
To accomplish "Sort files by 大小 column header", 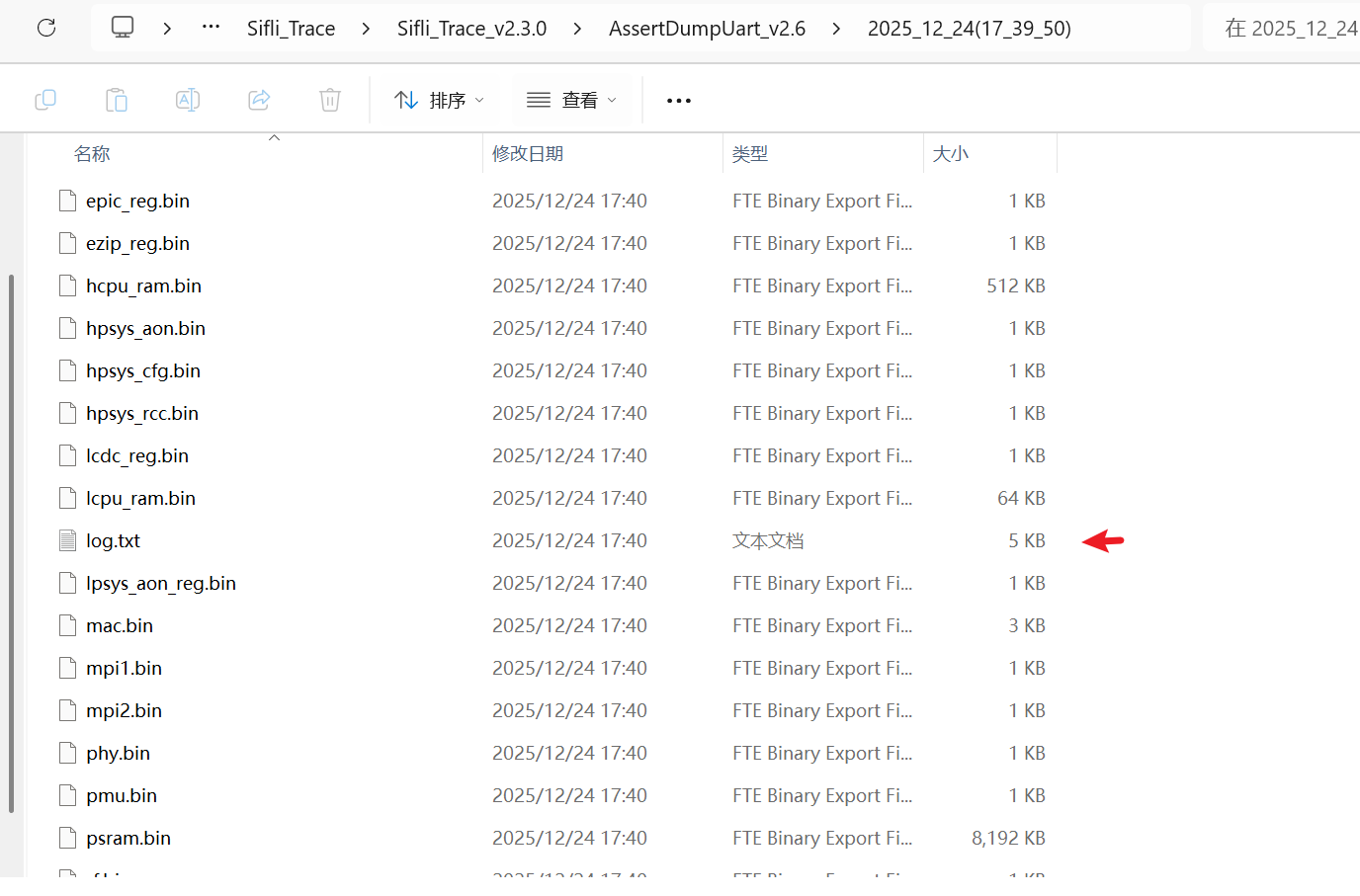I will (951, 154).
